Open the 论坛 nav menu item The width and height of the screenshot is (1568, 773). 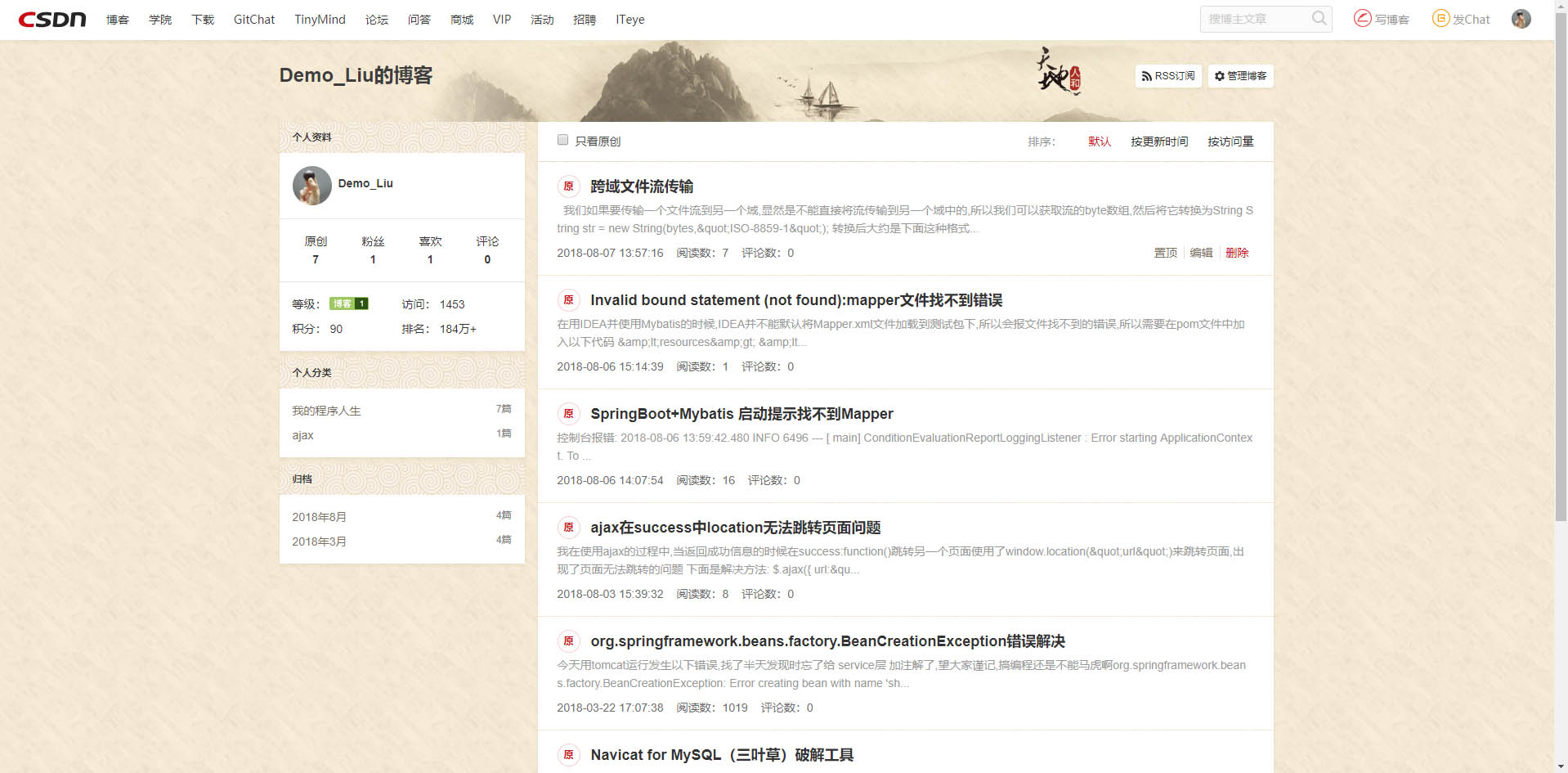(x=377, y=20)
